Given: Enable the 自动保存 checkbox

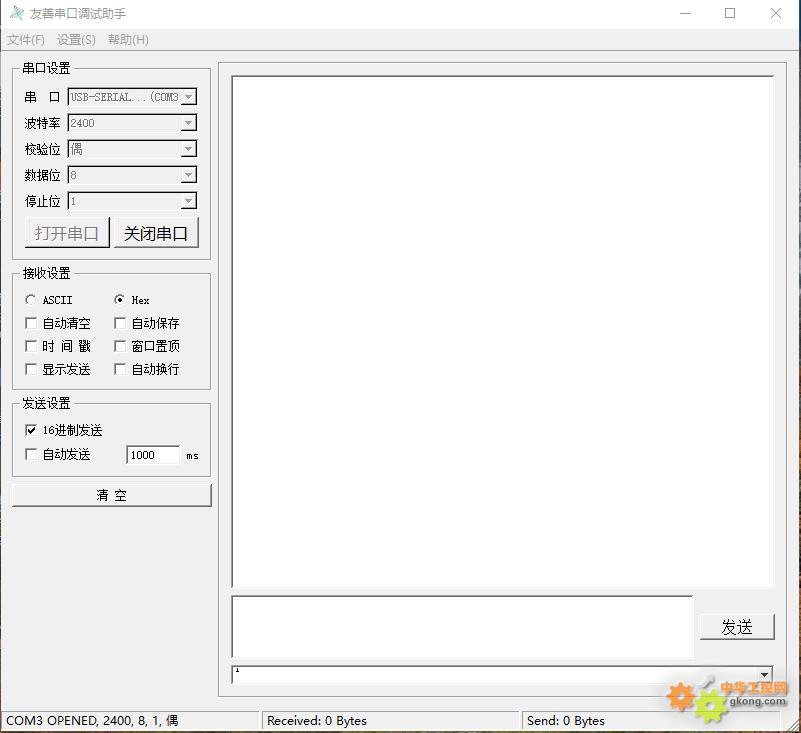Looking at the screenshot, I should click(x=120, y=323).
